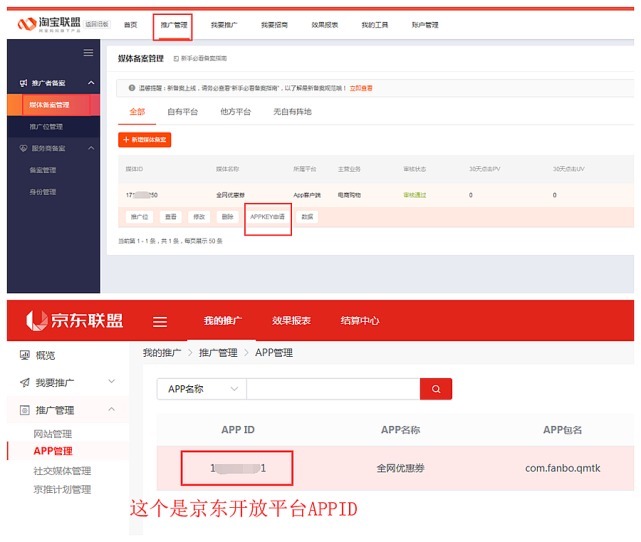Open the 首页 tab in 淘宝联盟 nav

coord(131,25)
